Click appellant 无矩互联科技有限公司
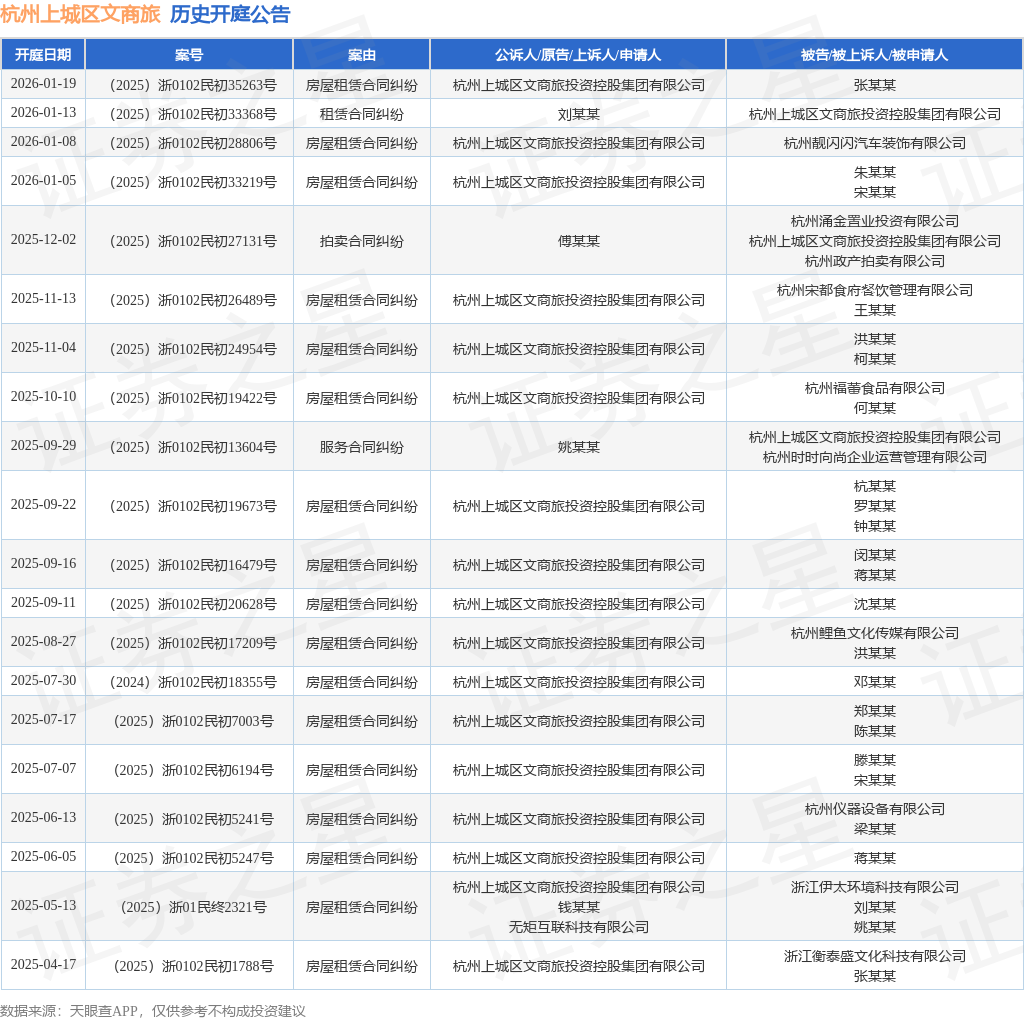This screenshot has width=1024, height=1020. [x=578, y=927]
